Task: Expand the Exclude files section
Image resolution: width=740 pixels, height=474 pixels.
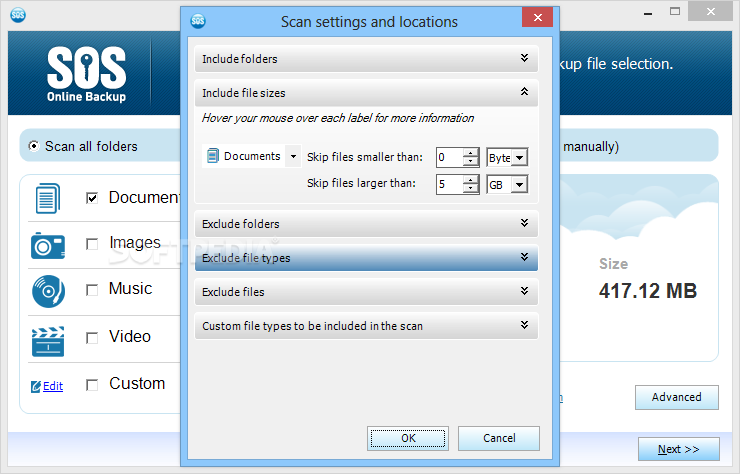Action: (366, 292)
